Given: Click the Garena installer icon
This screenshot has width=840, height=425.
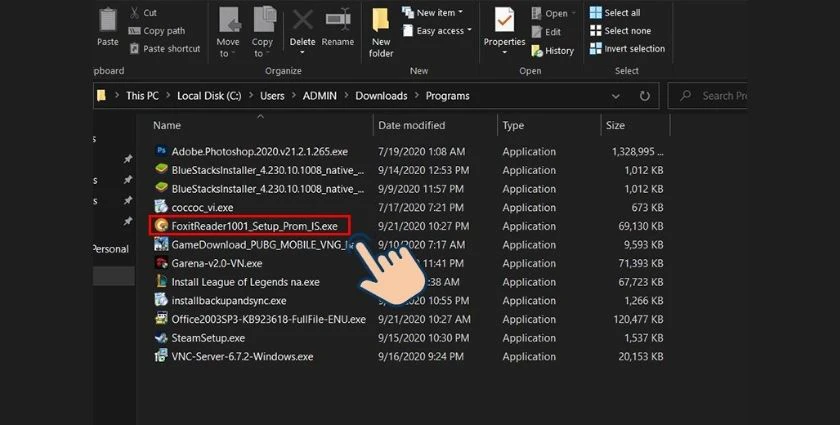Looking at the screenshot, I should click(161, 263).
